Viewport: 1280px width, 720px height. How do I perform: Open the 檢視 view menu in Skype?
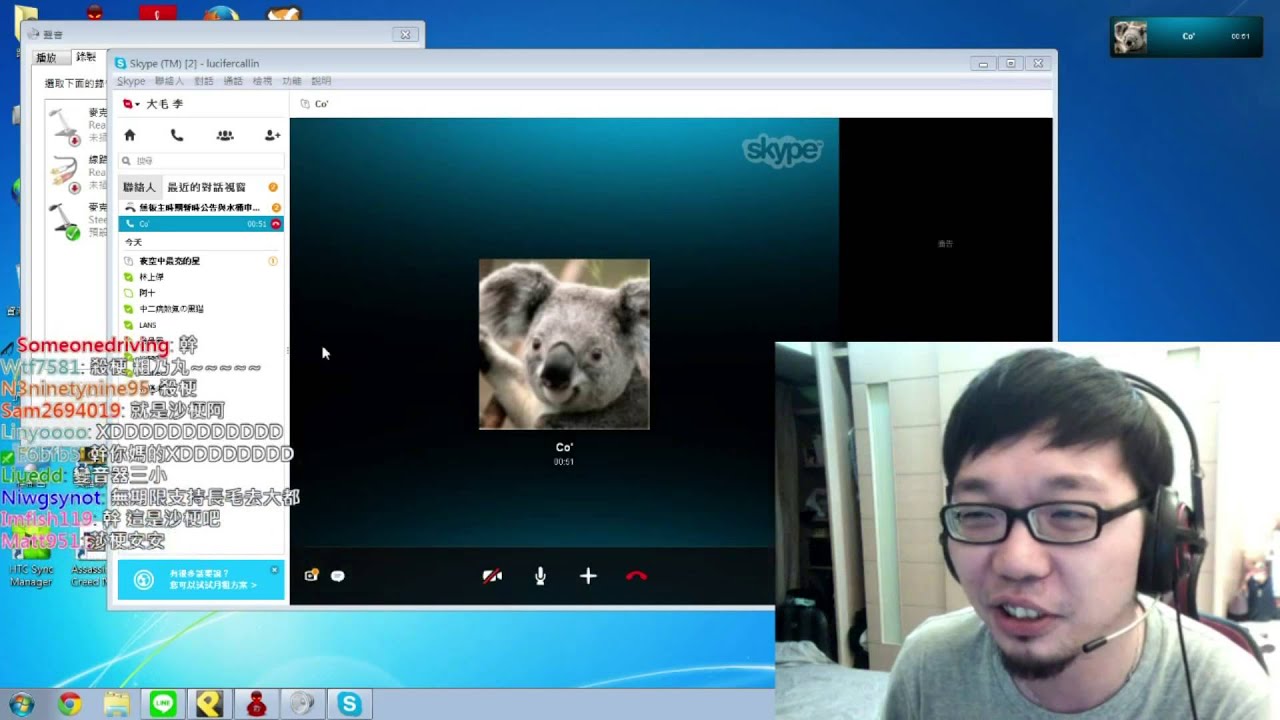click(262, 81)
